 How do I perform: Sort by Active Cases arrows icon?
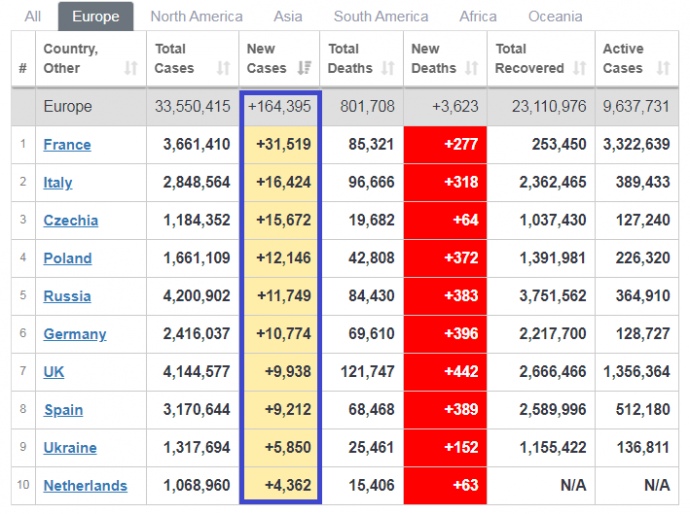[x=663, y=68]
